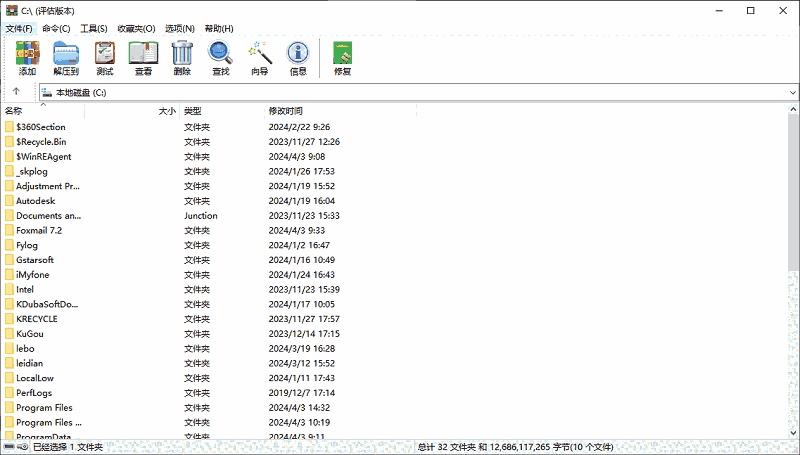
Task: Expand the address bar dropdown arrow
Action: point(792,93)
